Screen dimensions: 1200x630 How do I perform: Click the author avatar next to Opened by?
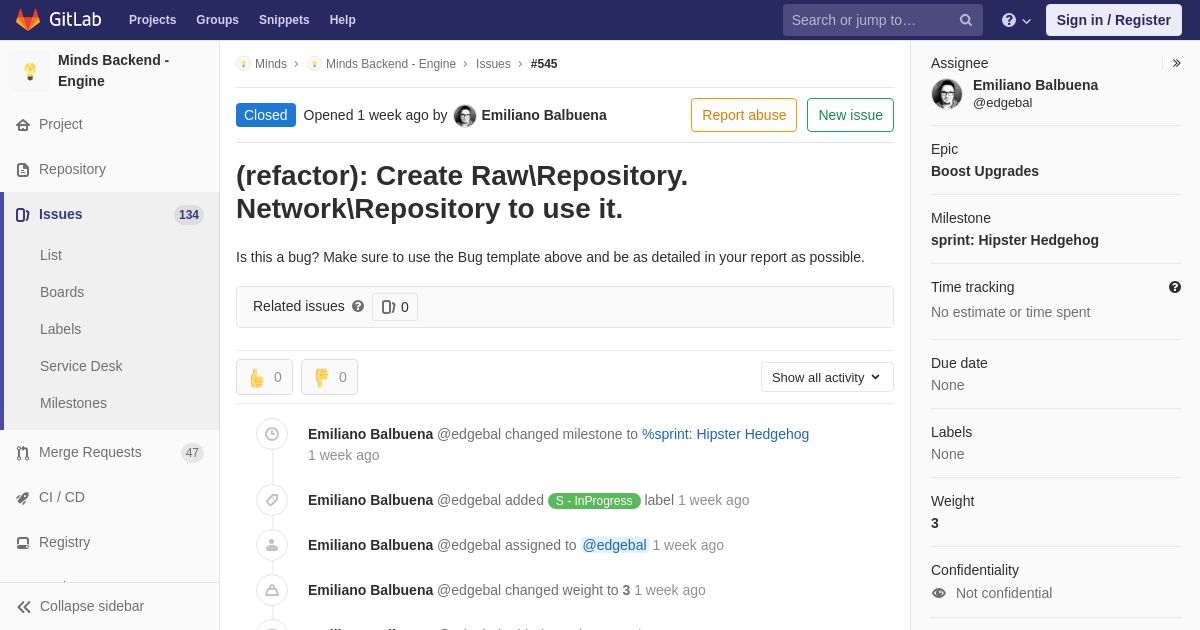[x=465, y=116]
